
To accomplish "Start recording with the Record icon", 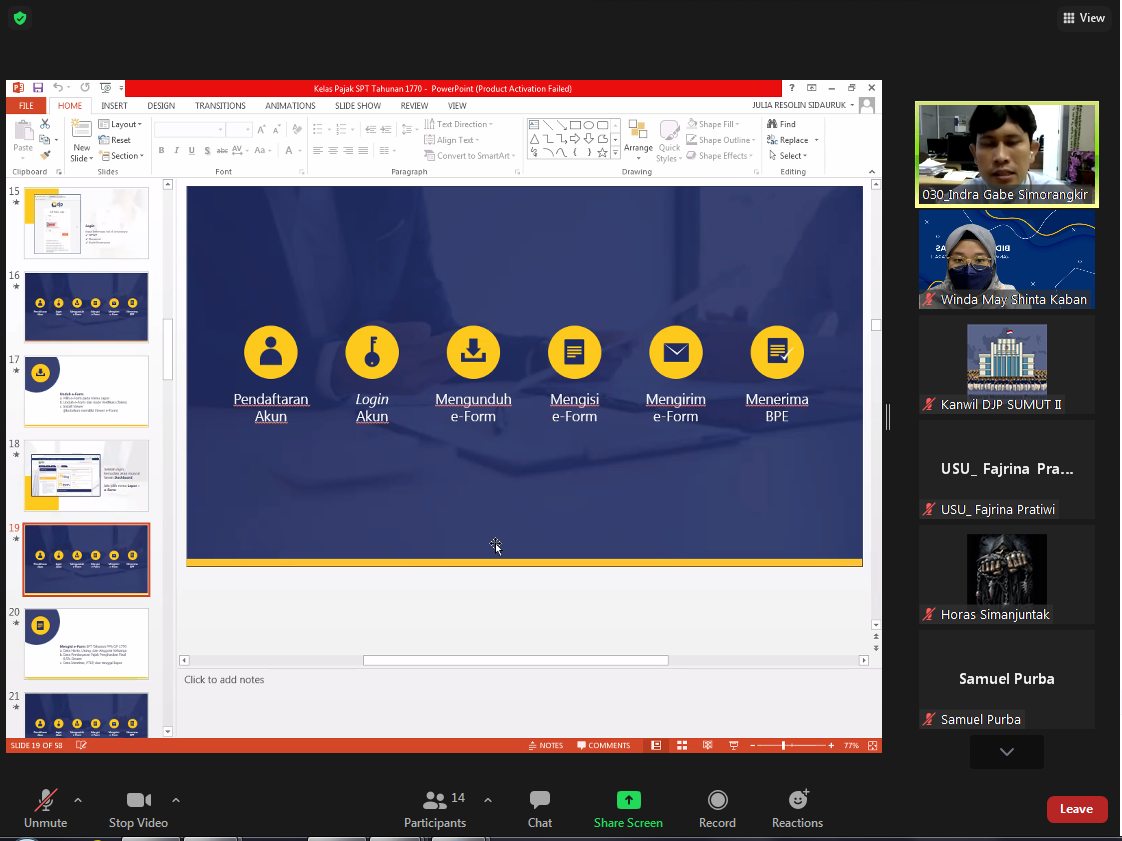I will 717,800.
